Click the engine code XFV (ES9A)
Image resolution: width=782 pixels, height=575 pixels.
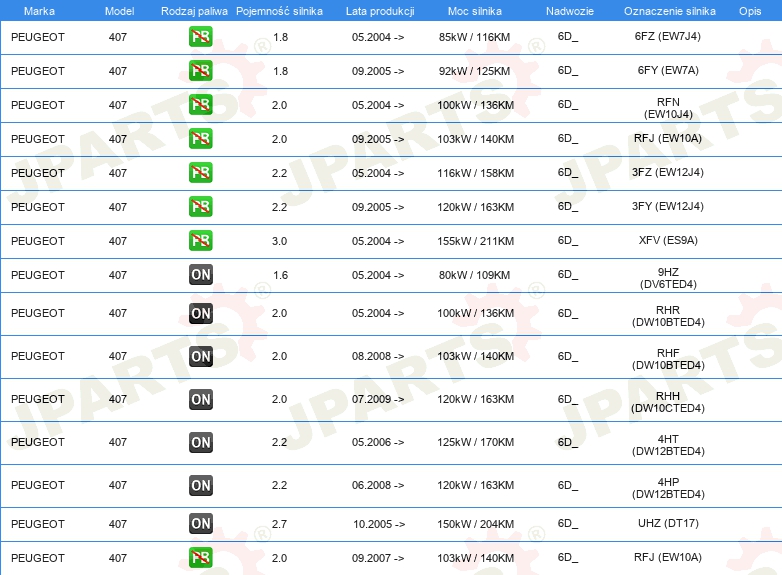(x=668, y=240)
